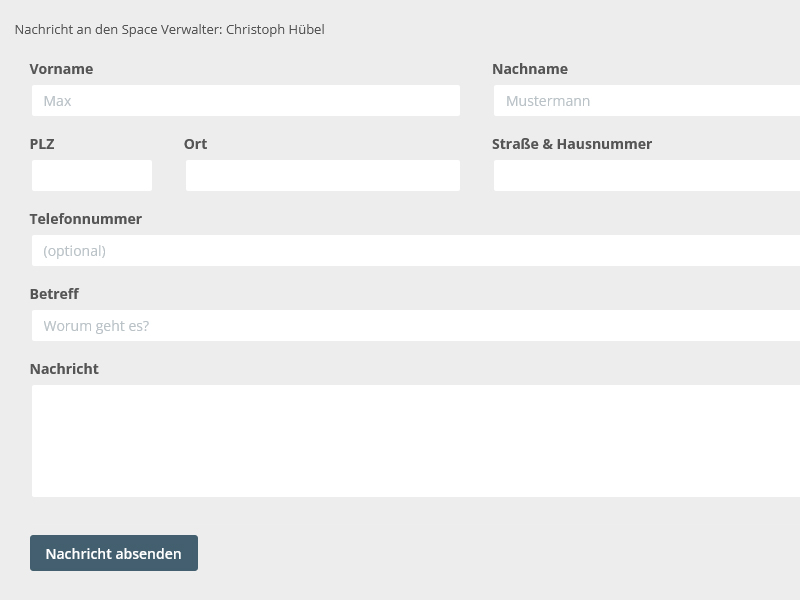Click the name 'Christoph Hübel' in the heading
The width and height of the screenshot is (800, 600).
pyautogui.click(x=275, y=29)
